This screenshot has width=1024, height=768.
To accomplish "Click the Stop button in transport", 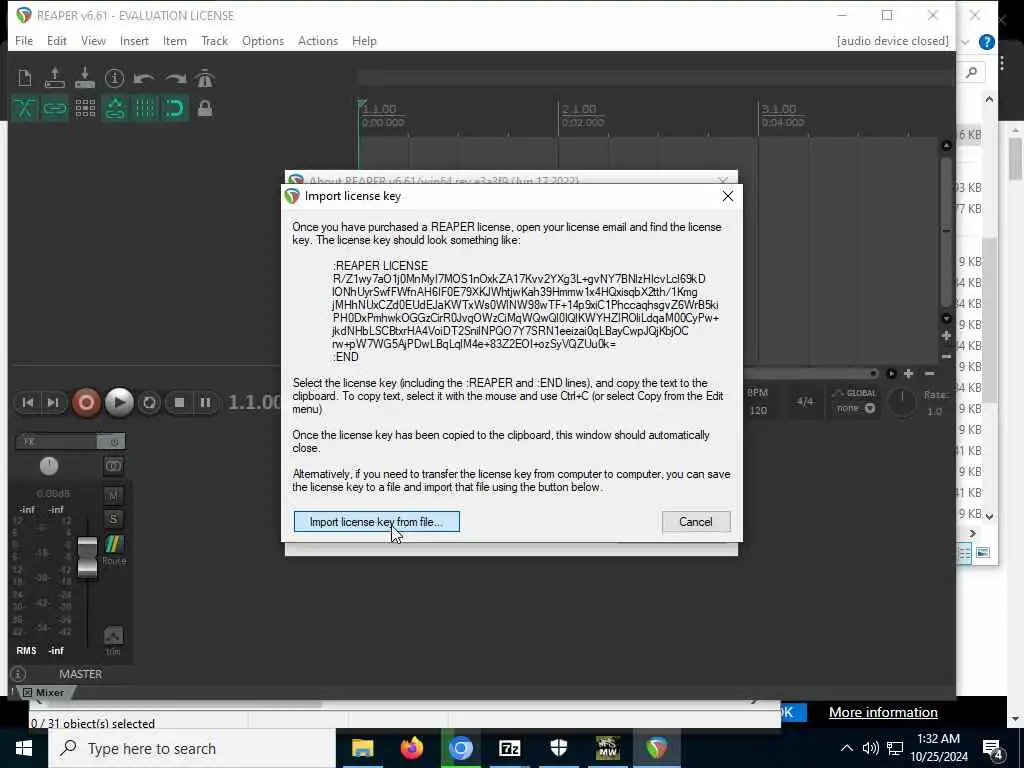I will pos(180,402).
